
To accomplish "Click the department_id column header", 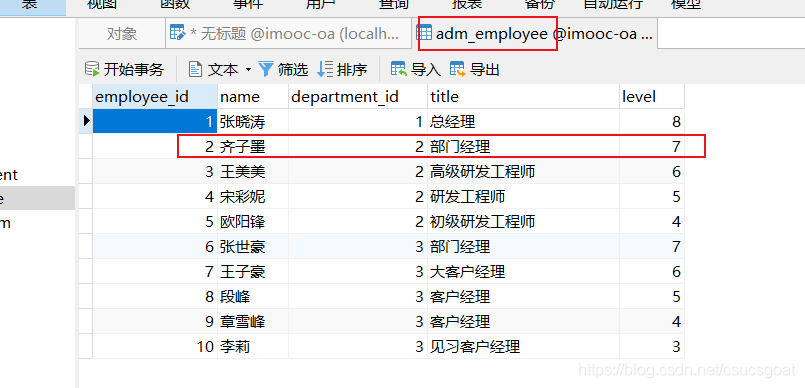I will 358,96.
